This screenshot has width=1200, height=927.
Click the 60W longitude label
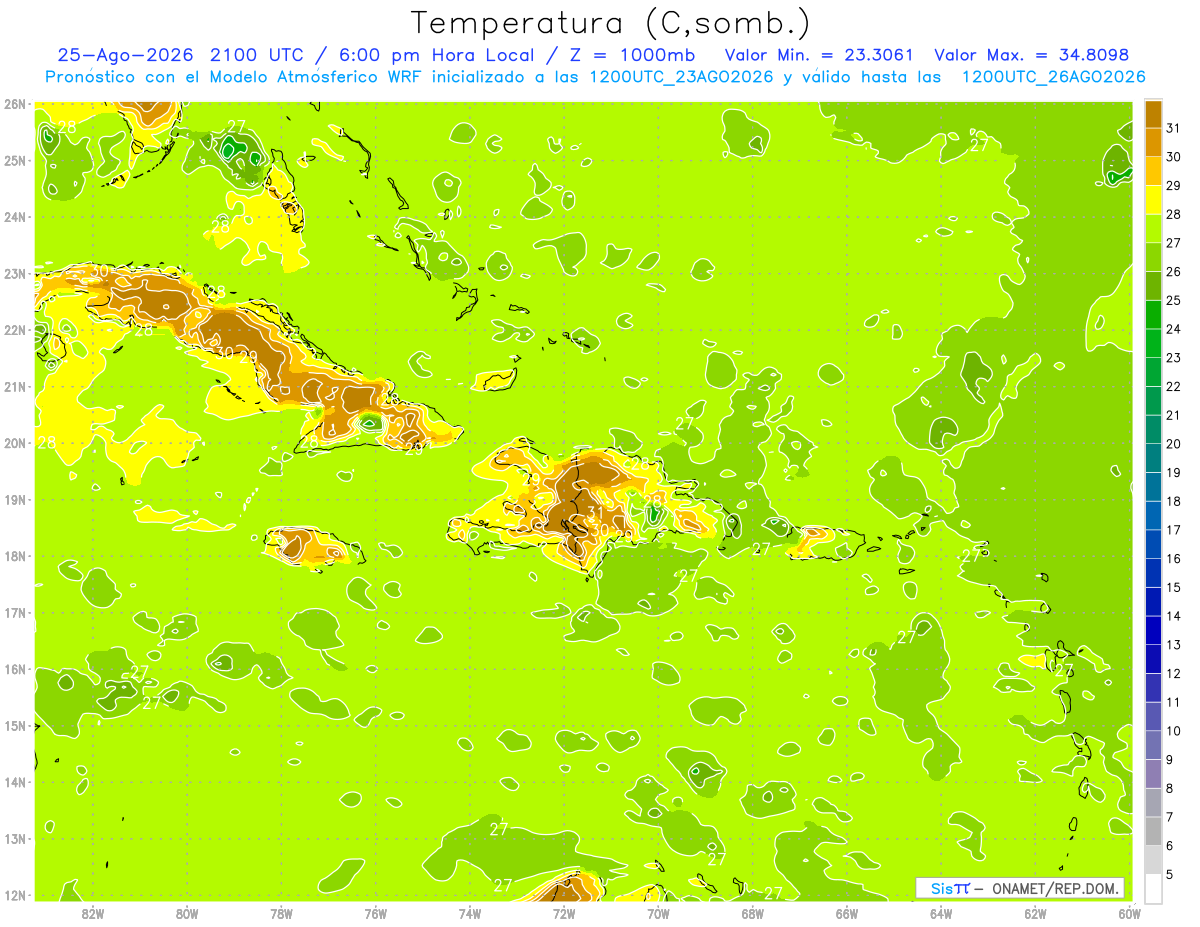click(x=1129, y=913)
